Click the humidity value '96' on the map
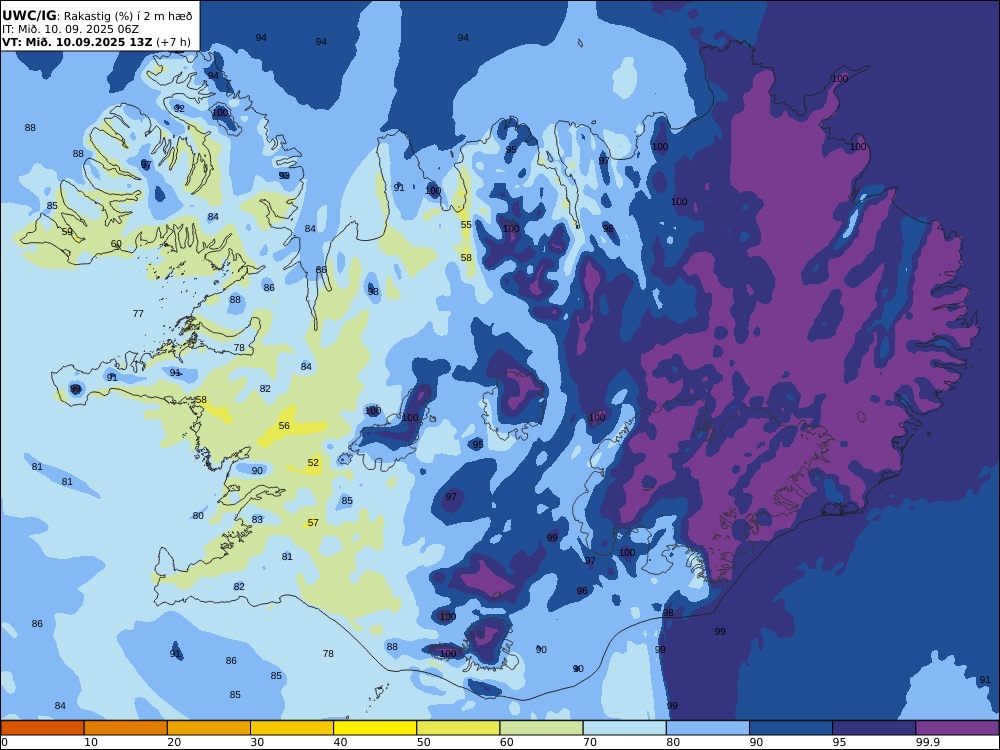 [x=582, y=591]
